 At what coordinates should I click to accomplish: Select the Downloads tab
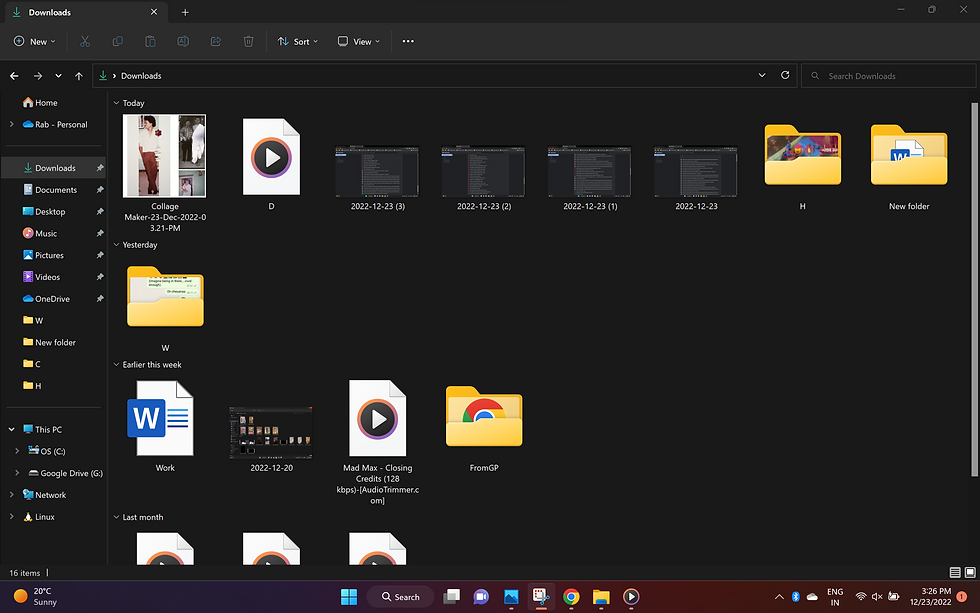[x=84, y=12]
